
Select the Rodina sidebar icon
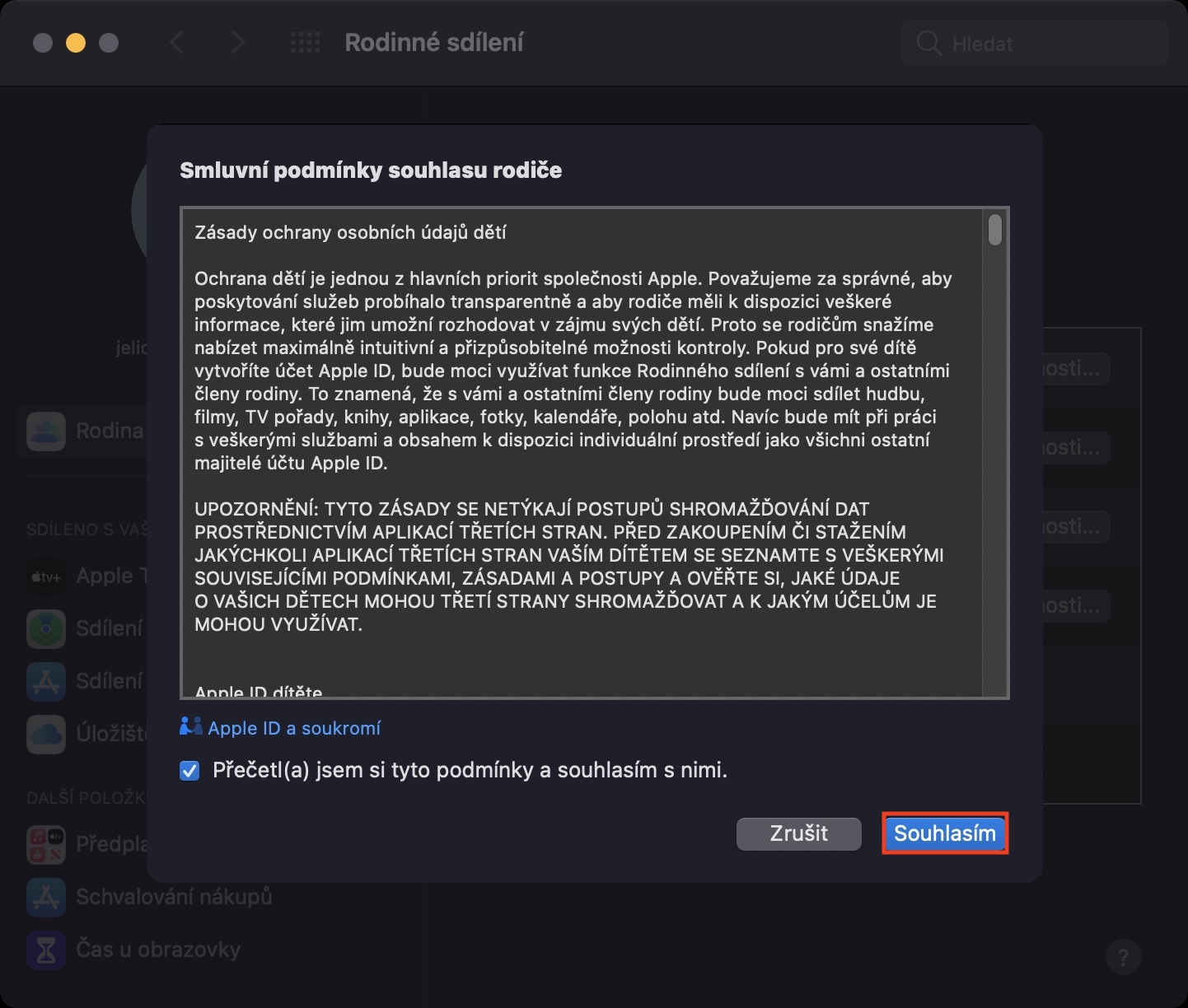[46, 432]
